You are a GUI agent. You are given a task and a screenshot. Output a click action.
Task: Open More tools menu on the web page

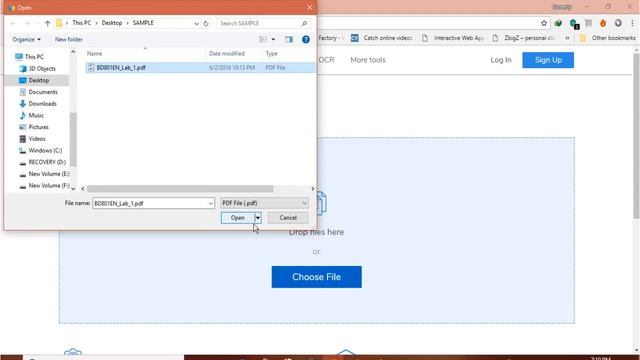[368, 60]
